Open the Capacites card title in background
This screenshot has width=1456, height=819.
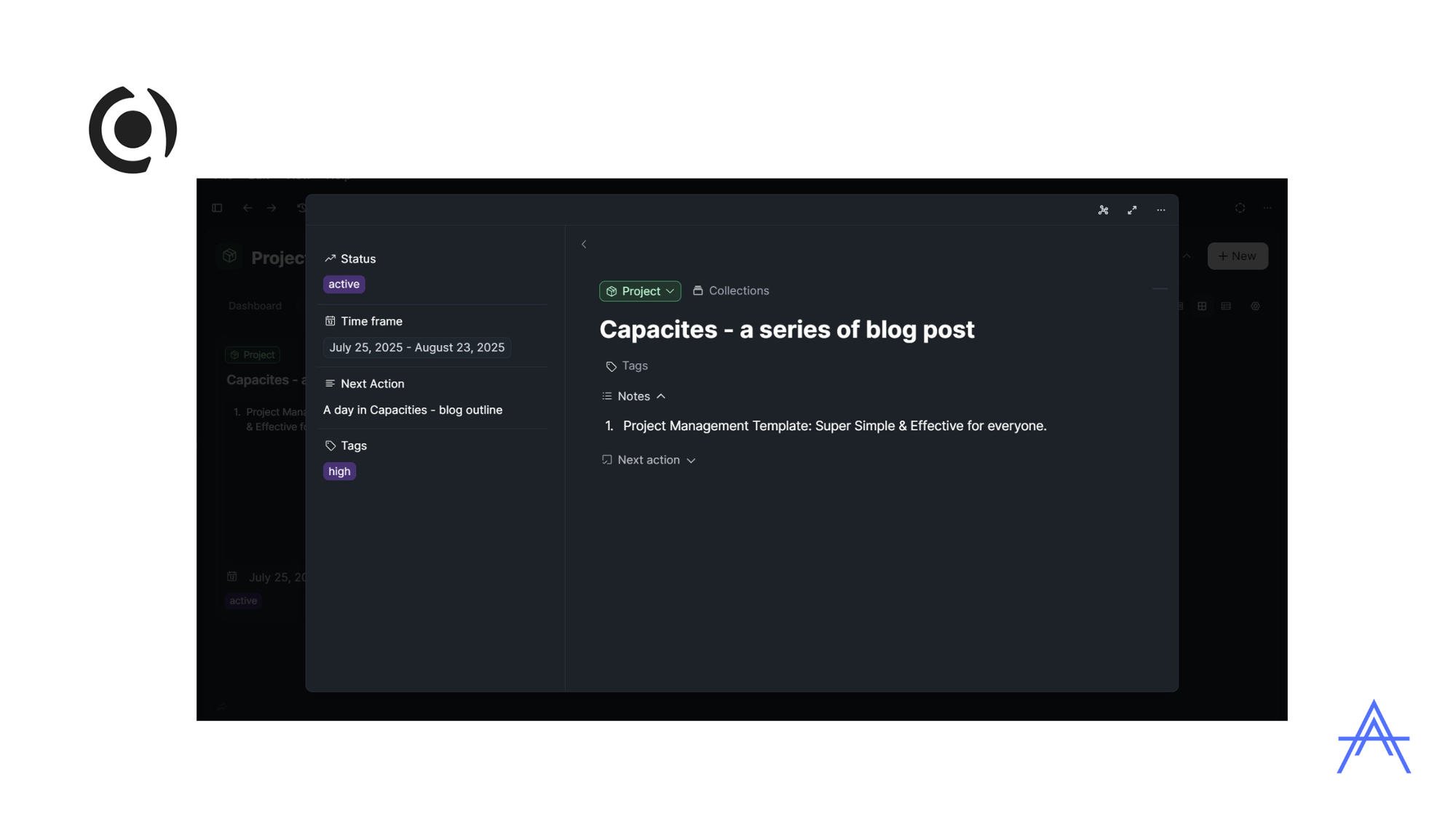(x=266, y=380)
